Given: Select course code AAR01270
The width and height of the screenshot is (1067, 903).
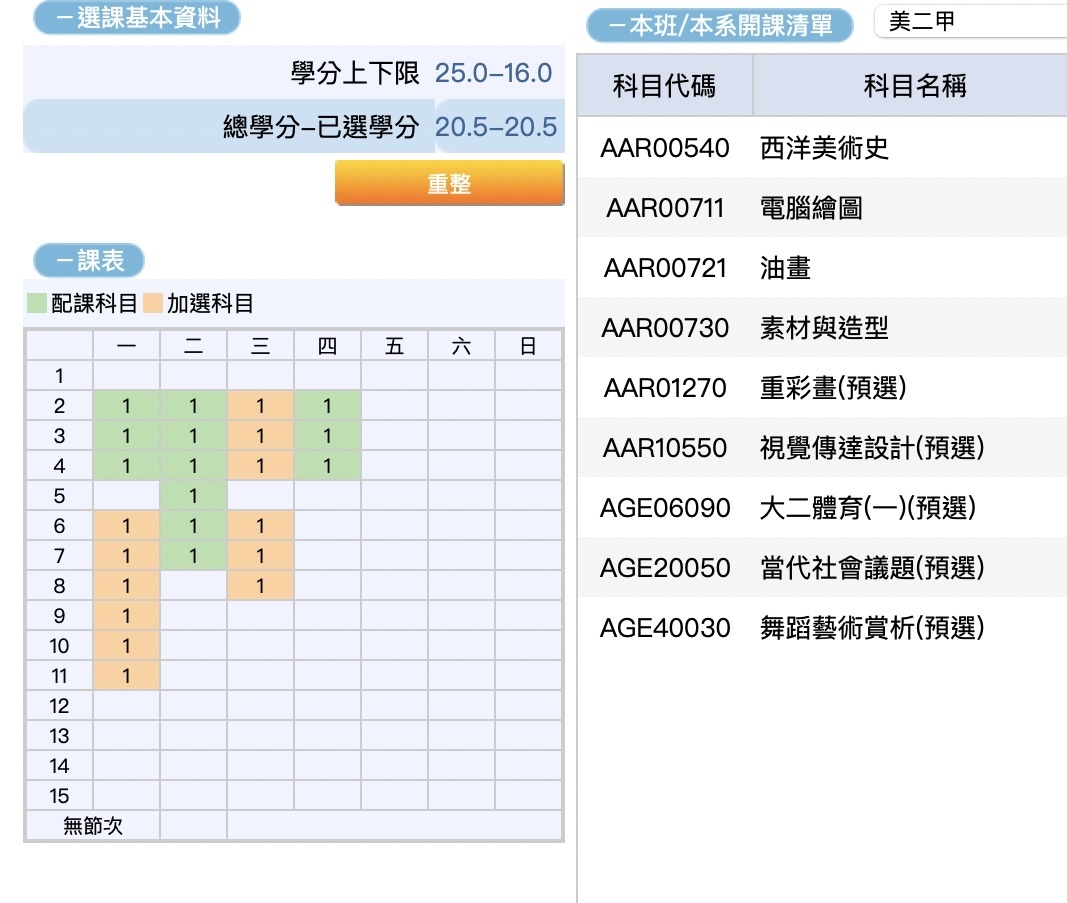Looking at the screenshot, I should (x=665, y=387).
